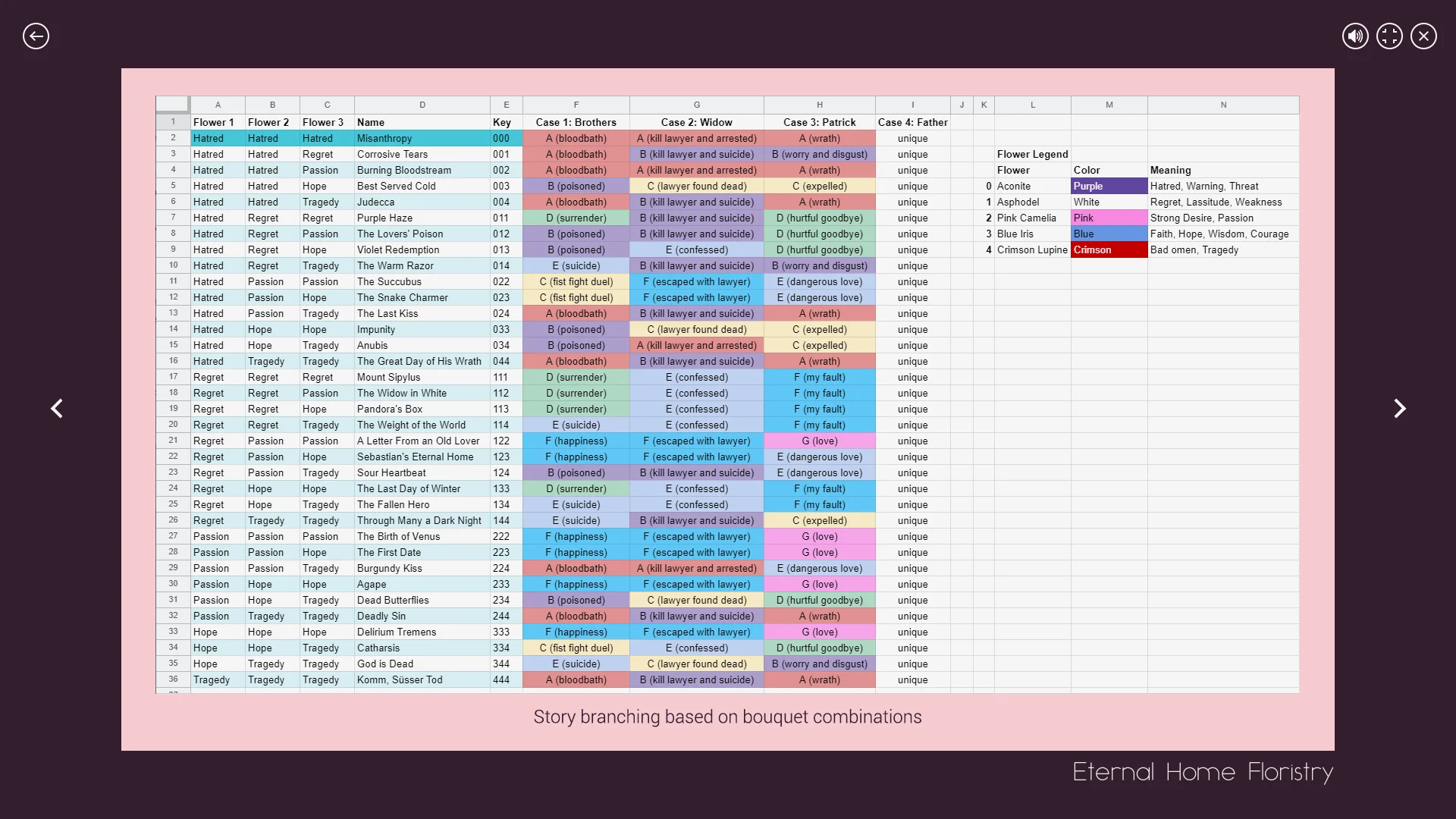Viewport: 1456px width, 819px height.
Task: Select the 'God is Dead' cell
Action: coord(422,664)
